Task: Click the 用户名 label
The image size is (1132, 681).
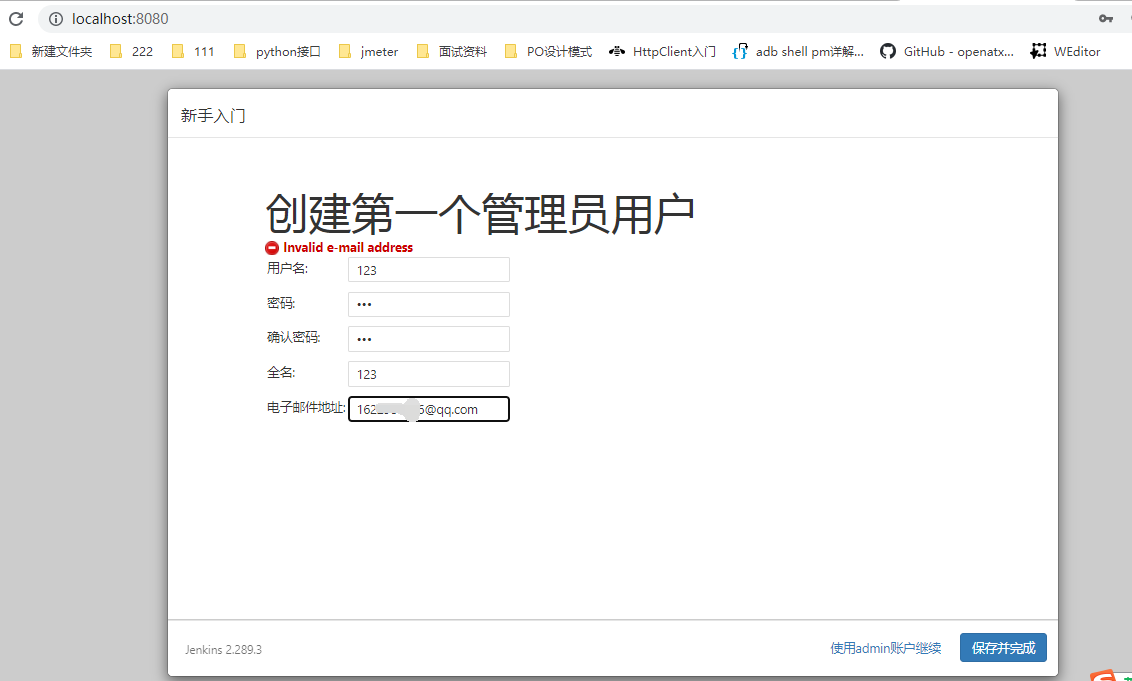Action: coord(287,269)
